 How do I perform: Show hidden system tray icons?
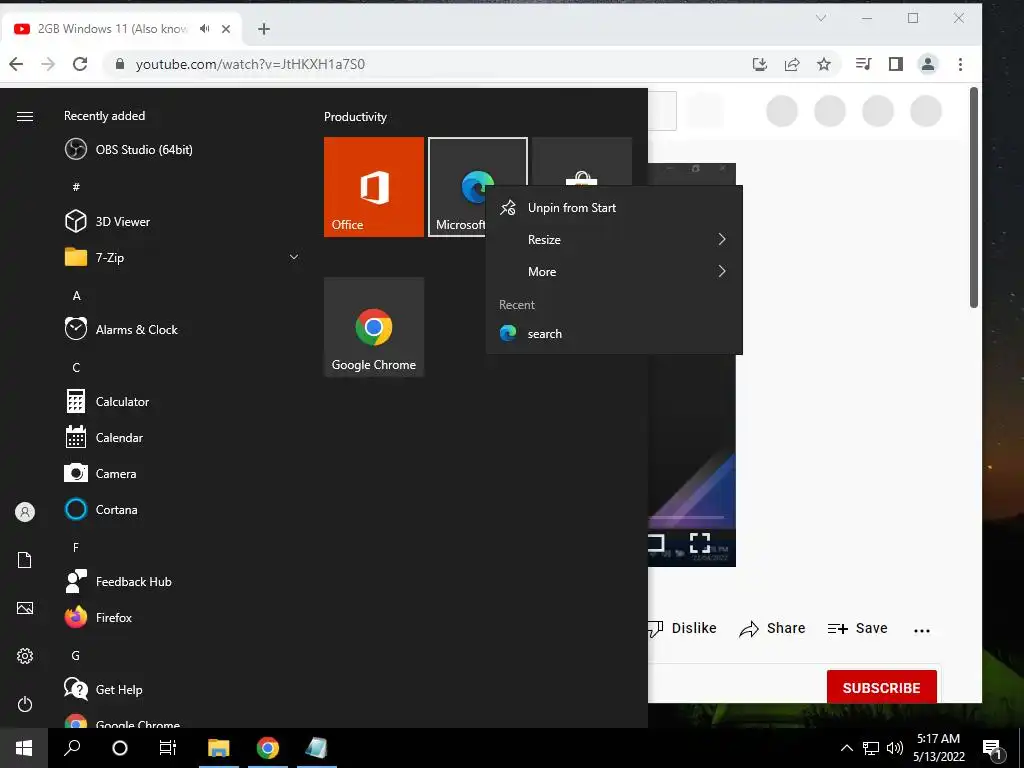(x=846, y=748)
